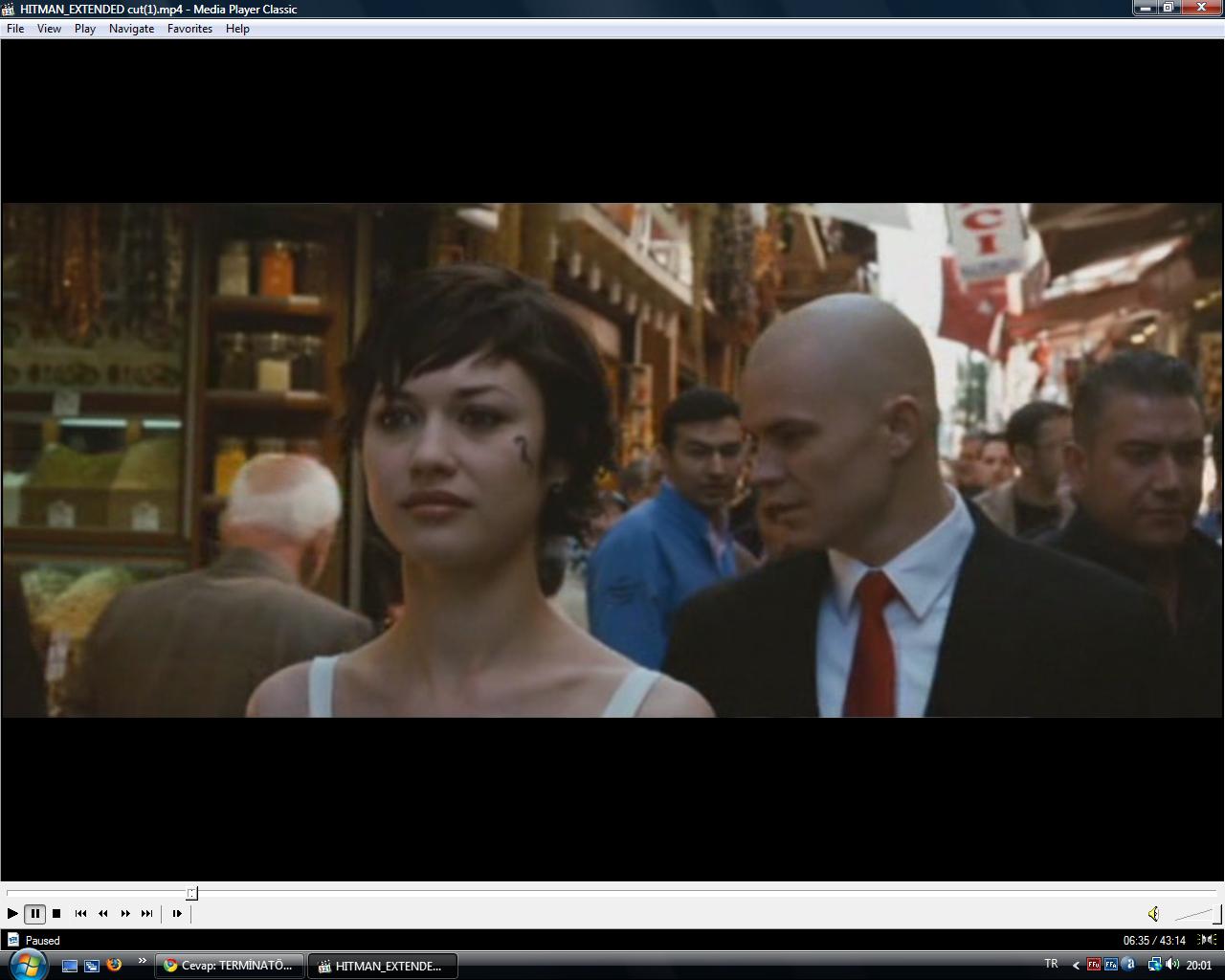Decrease playback speed with the rewind icon
The image size is (1225, 980).
[102, 914]
